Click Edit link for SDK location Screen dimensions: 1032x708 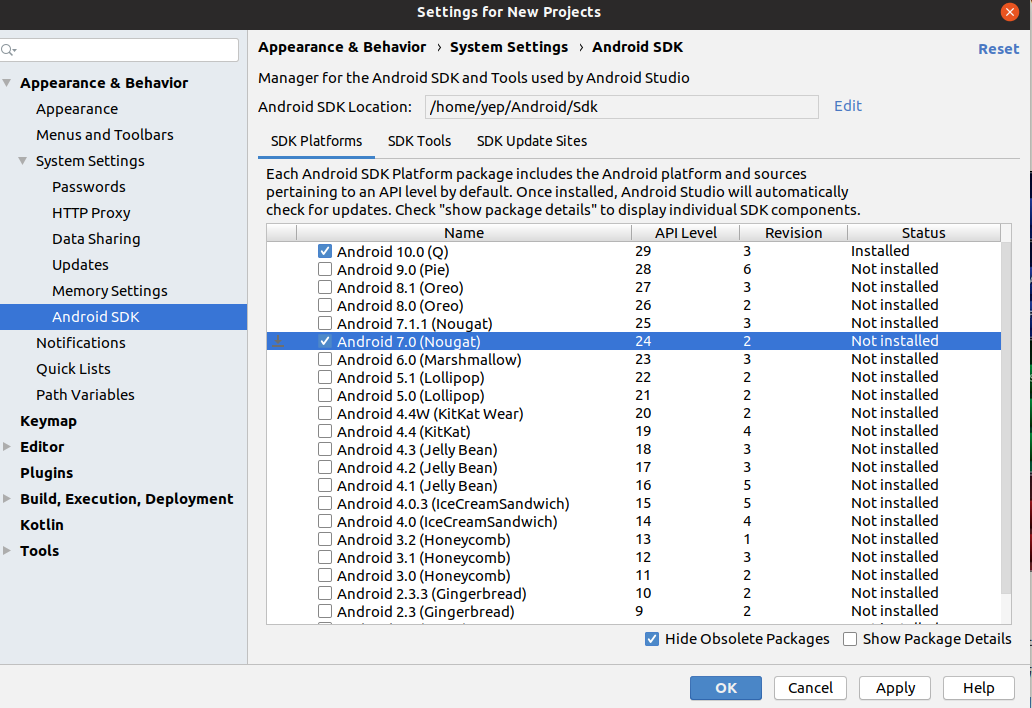point(848,106)
